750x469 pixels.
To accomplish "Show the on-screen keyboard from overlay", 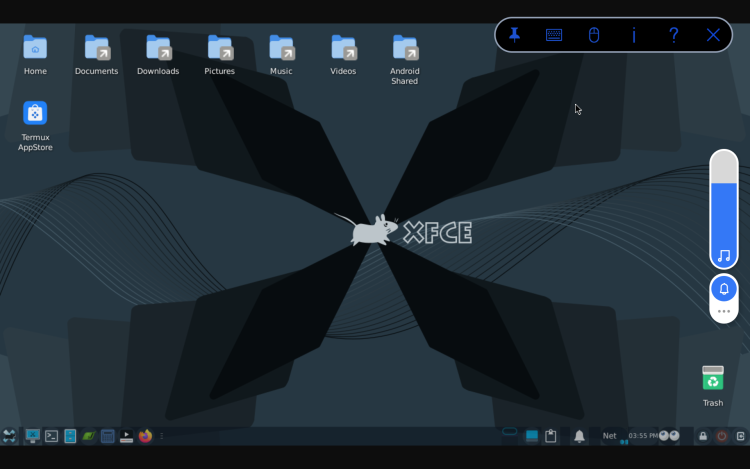I will tap(554, 35).
